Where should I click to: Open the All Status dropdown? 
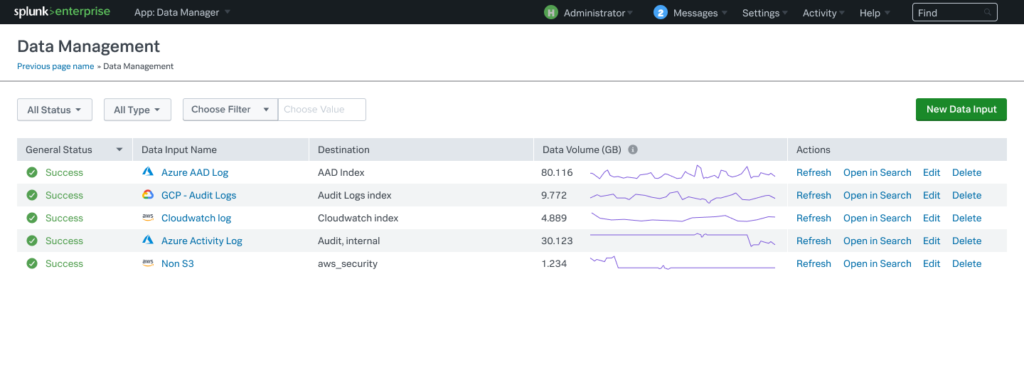coord(55,110)
